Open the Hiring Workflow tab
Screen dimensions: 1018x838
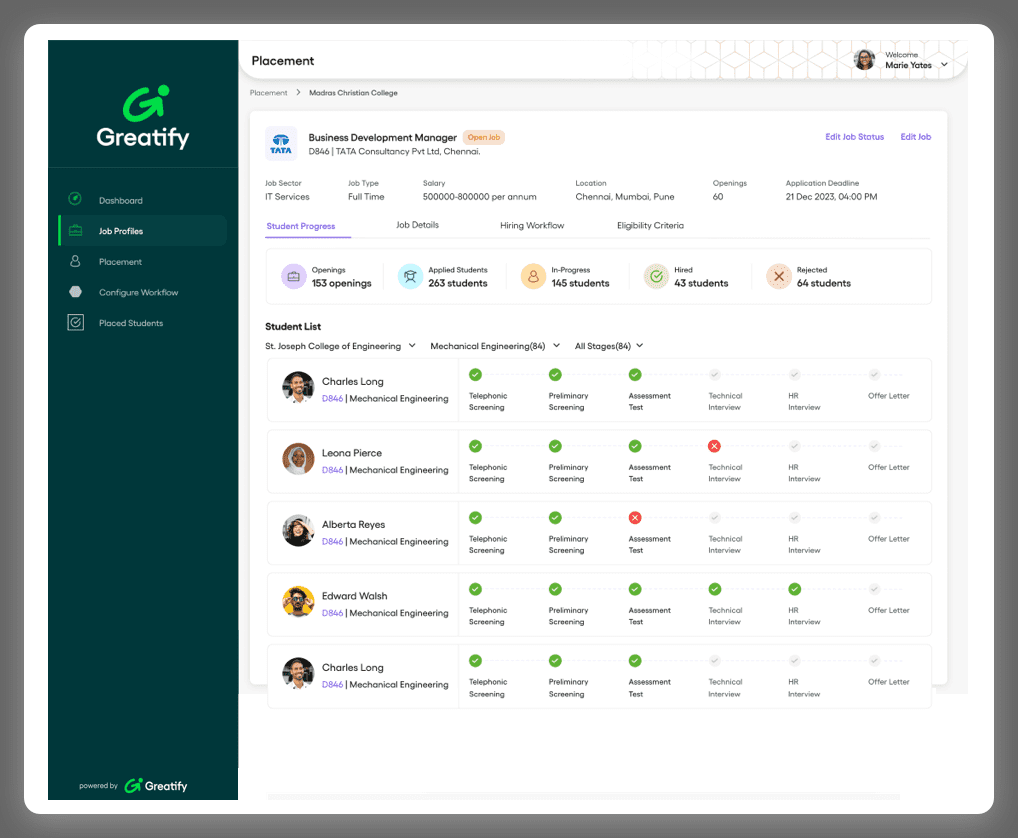pos(532,226)
